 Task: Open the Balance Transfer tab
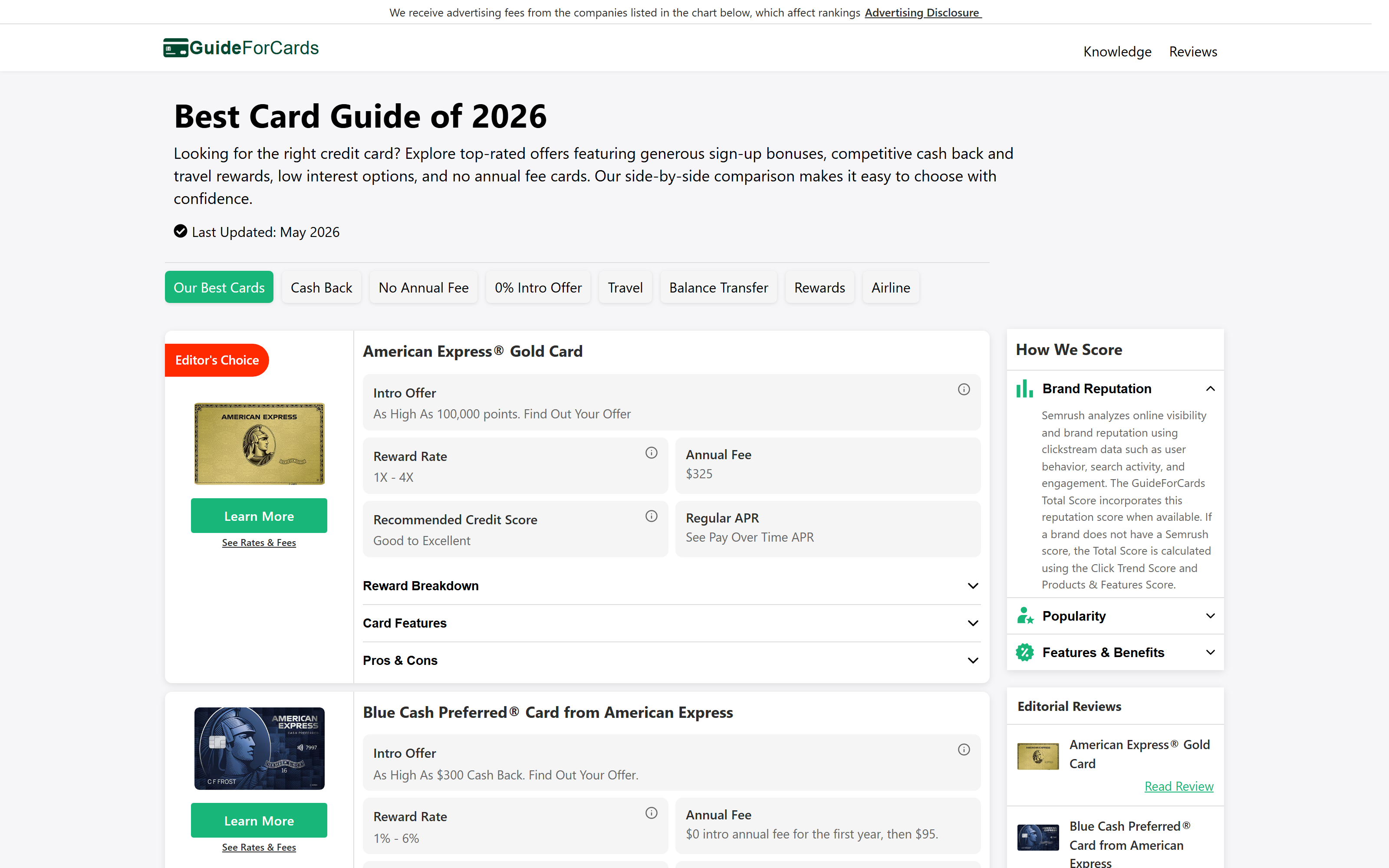tap(719, 287)
